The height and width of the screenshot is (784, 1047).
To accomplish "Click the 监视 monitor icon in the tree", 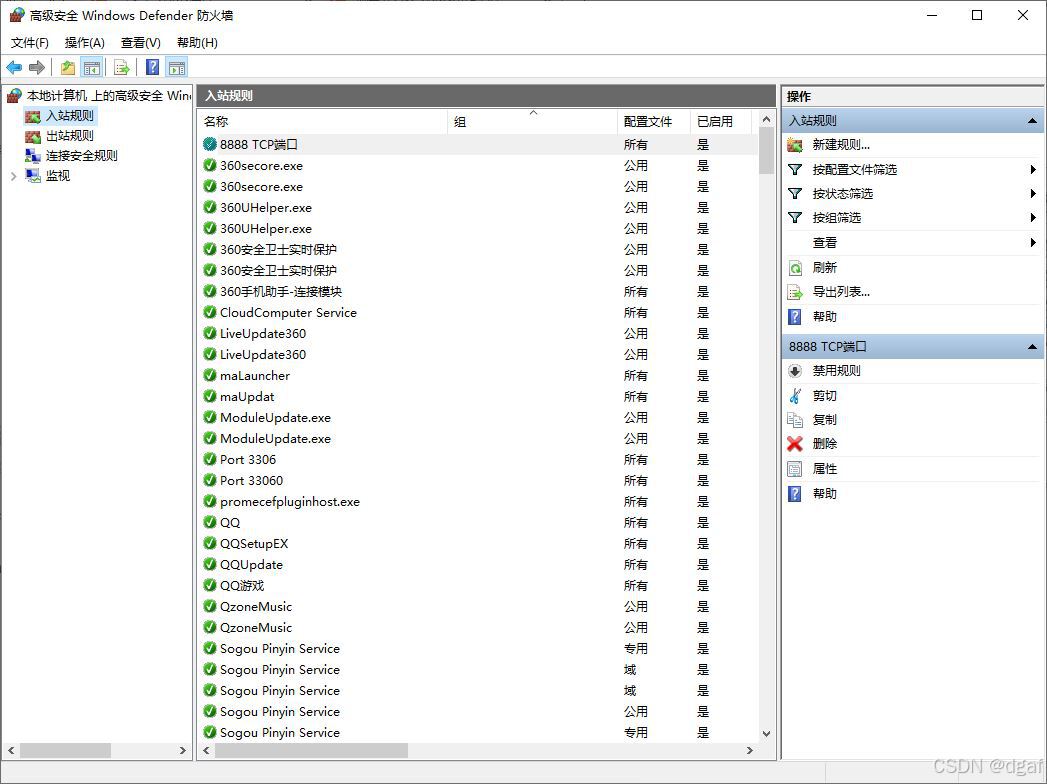I will pos(33,176).
